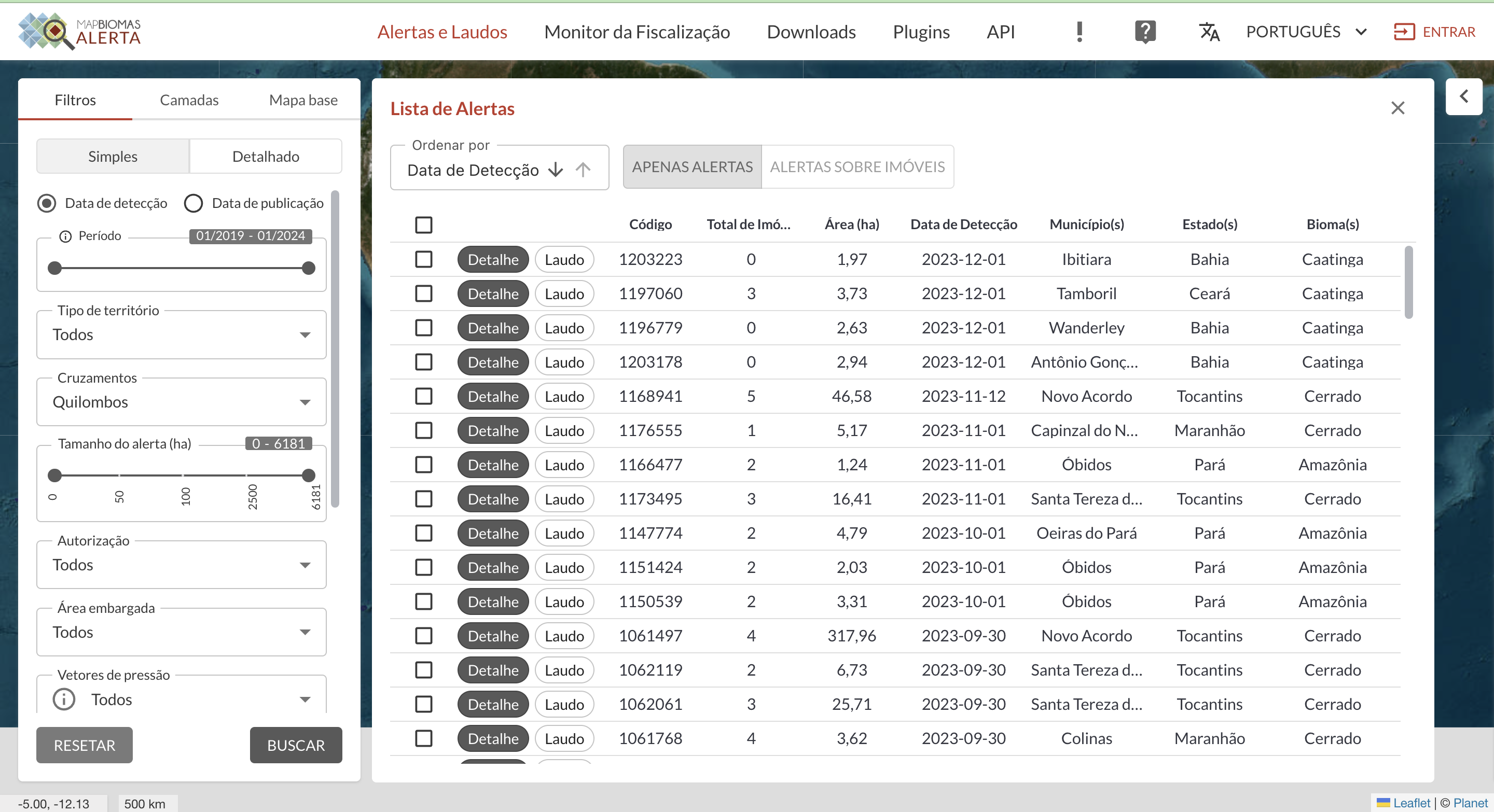Click the Área (ha) column header
This screenshot has width=1494, height=812.
[x=851, y=225]
